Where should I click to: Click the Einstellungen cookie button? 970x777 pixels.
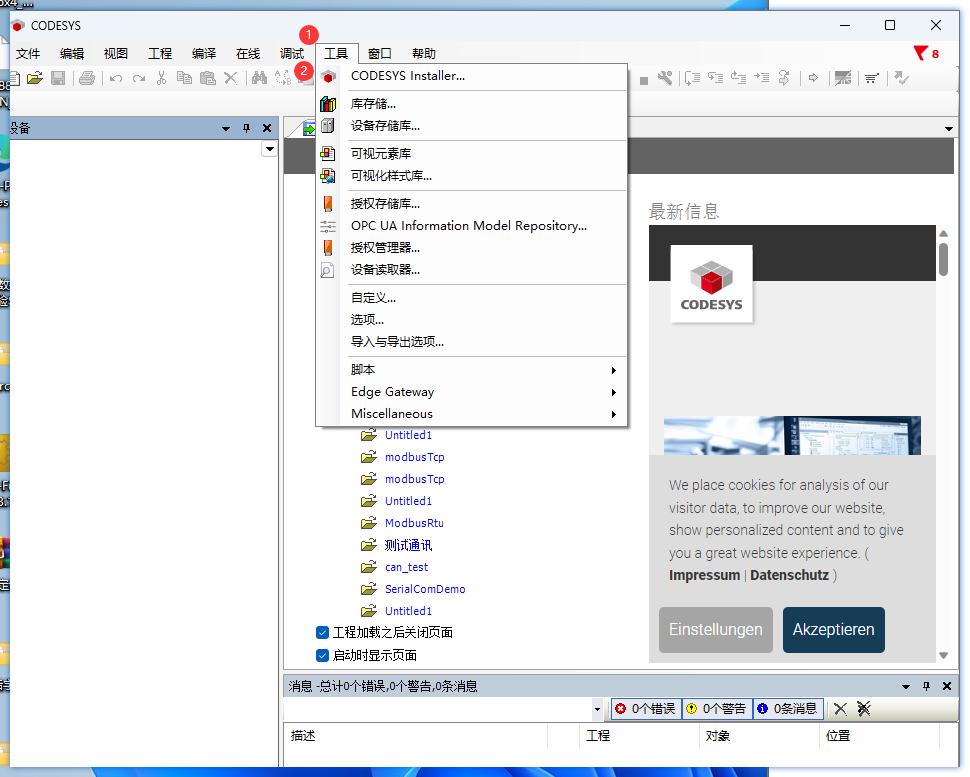point(716,630)
